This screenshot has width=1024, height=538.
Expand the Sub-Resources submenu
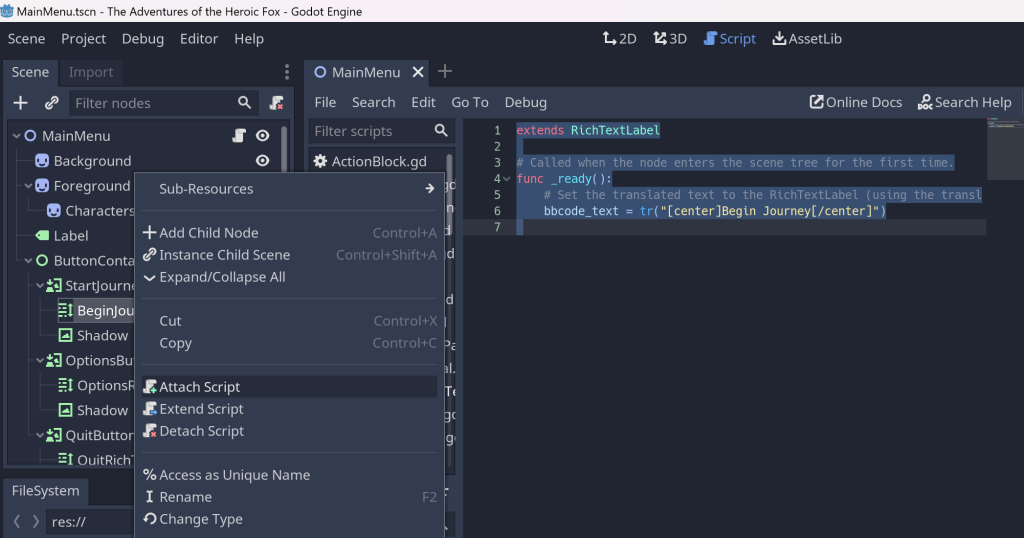click(289, 189)
